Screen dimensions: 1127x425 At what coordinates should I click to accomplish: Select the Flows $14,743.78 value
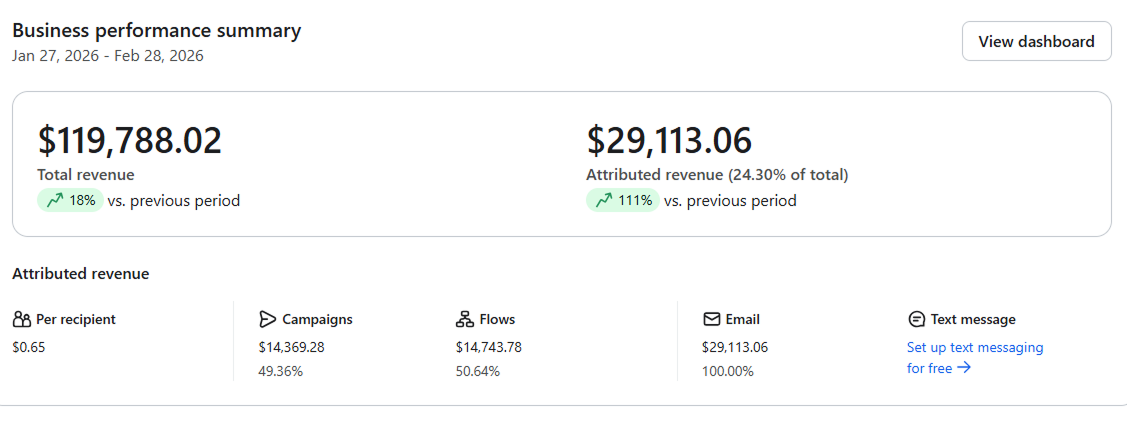pyautogui.click(x=488, y=348)
